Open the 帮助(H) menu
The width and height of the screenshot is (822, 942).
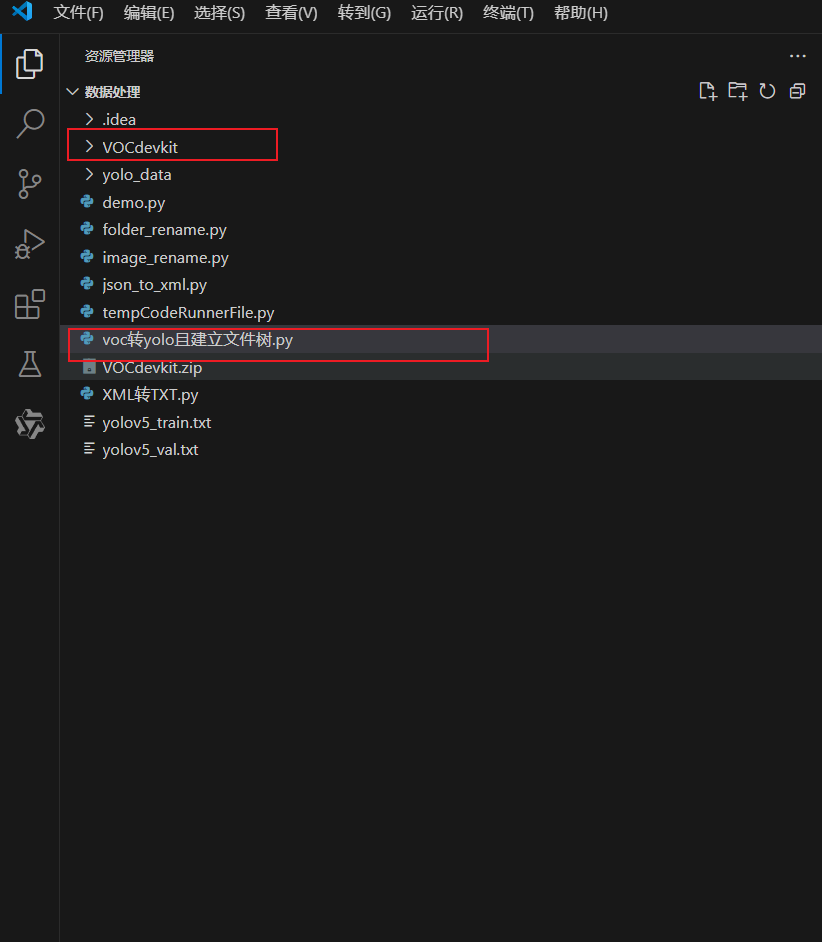580,13
